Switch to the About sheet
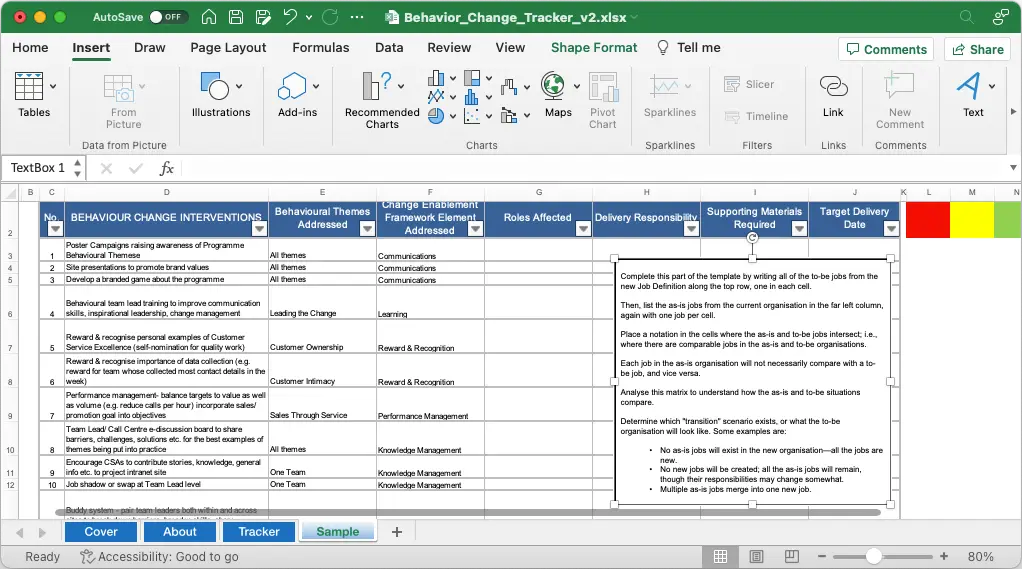 coord(180,531)
